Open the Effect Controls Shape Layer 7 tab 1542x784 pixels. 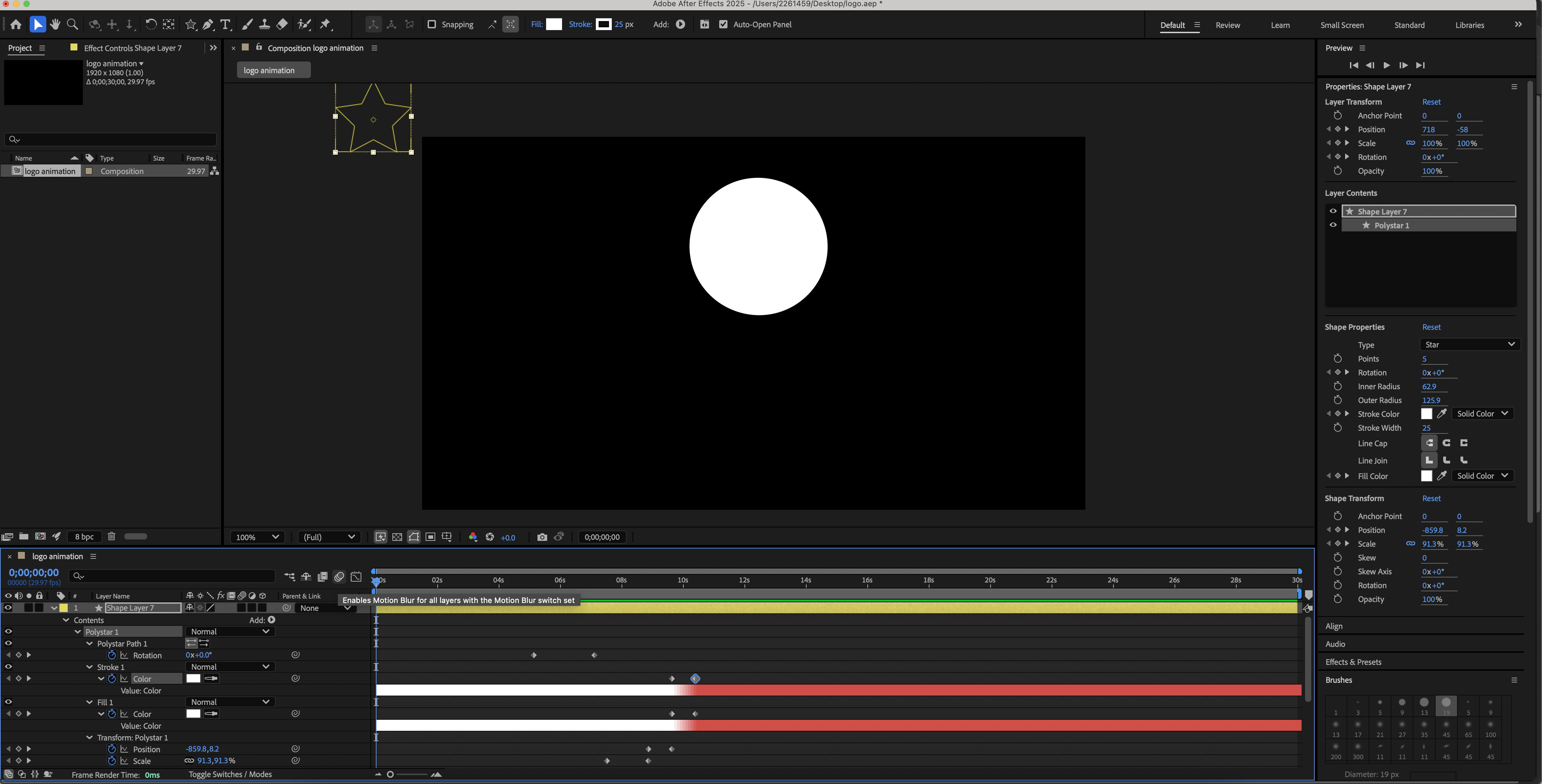tap(132, 48)
